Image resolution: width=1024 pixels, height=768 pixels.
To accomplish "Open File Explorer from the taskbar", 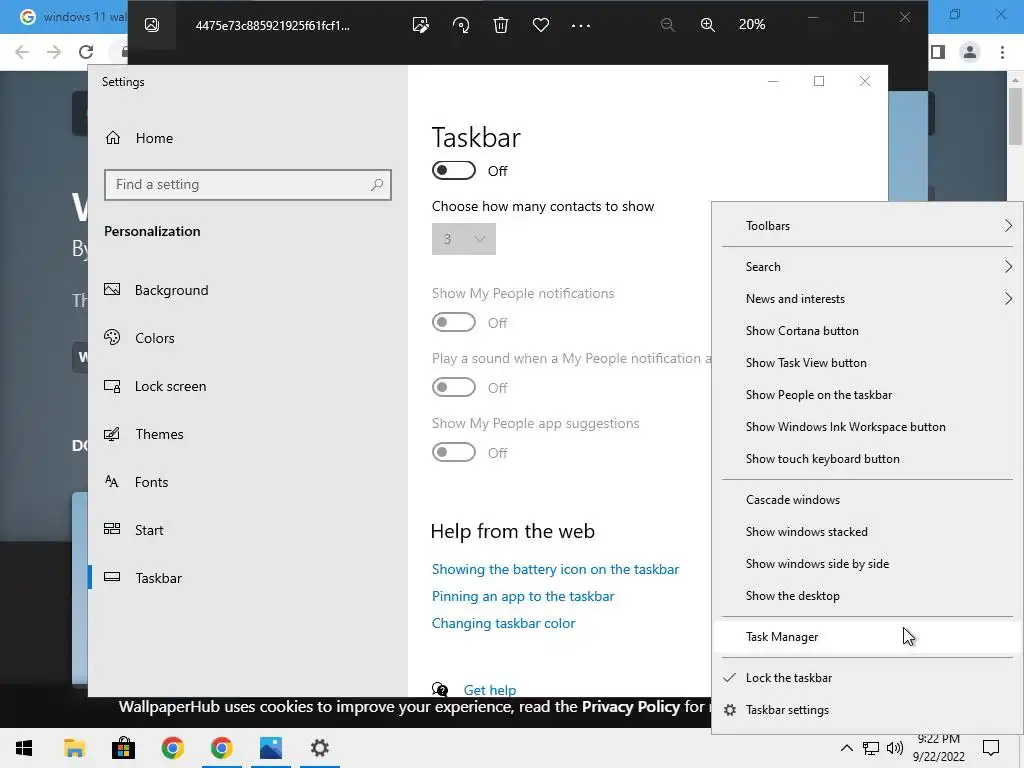I will pyautogui.click(x=74, y=748).
